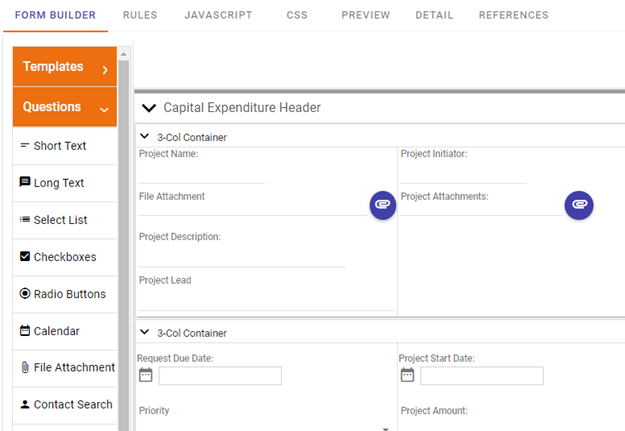The height and width of the screenshot is (431, 625).
Task: Click the Long Text question icon
Action: coord(25,183)
